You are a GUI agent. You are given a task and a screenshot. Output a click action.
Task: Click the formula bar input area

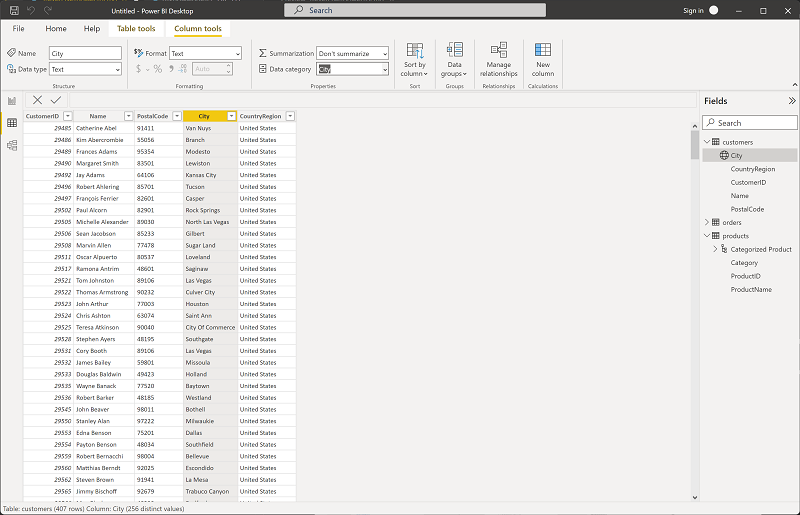coord(383,100)
